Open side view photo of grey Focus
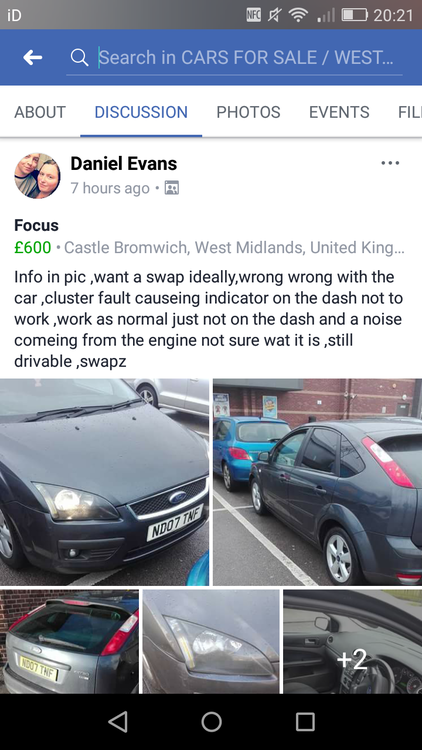Image resolution: width=422 pixels, height=750 pixels. pos(317,482)
